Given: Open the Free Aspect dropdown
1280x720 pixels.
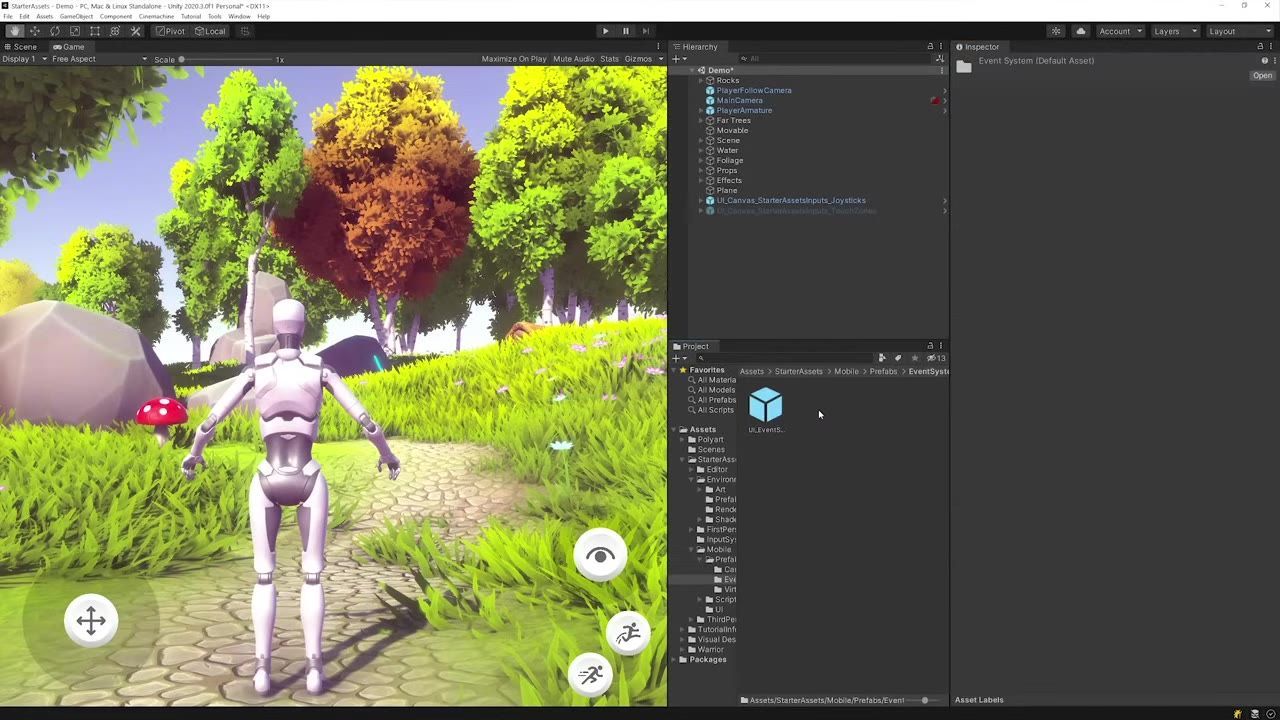Looking at the screenshot, I should click(x=99, y=59).
